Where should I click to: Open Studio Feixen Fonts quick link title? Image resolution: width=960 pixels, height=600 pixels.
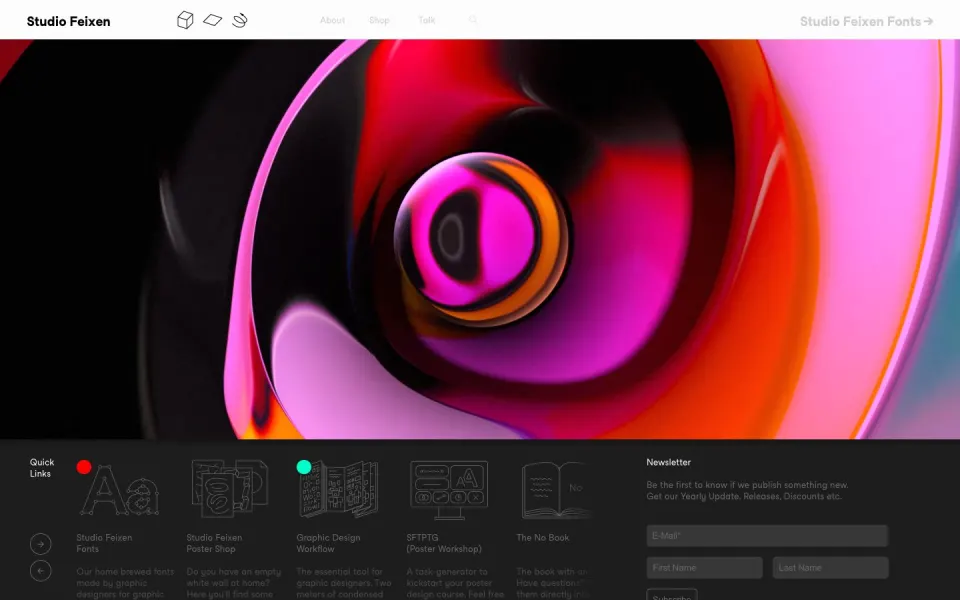[104, 543]
